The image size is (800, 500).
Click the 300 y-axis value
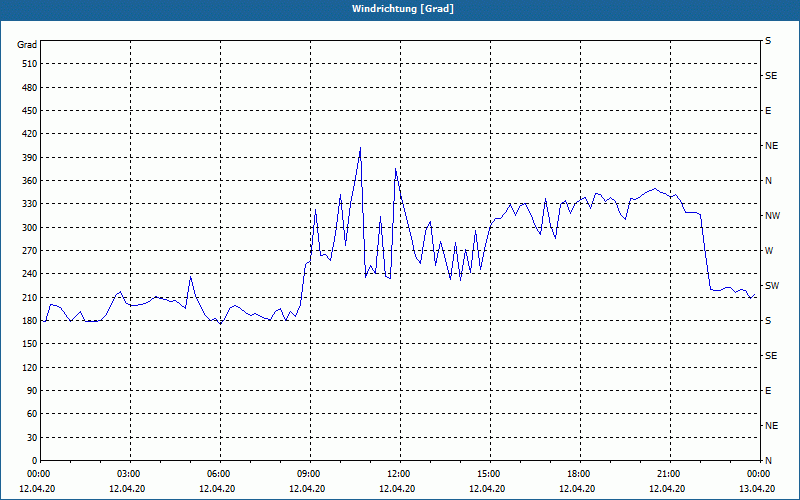point(30,228)
